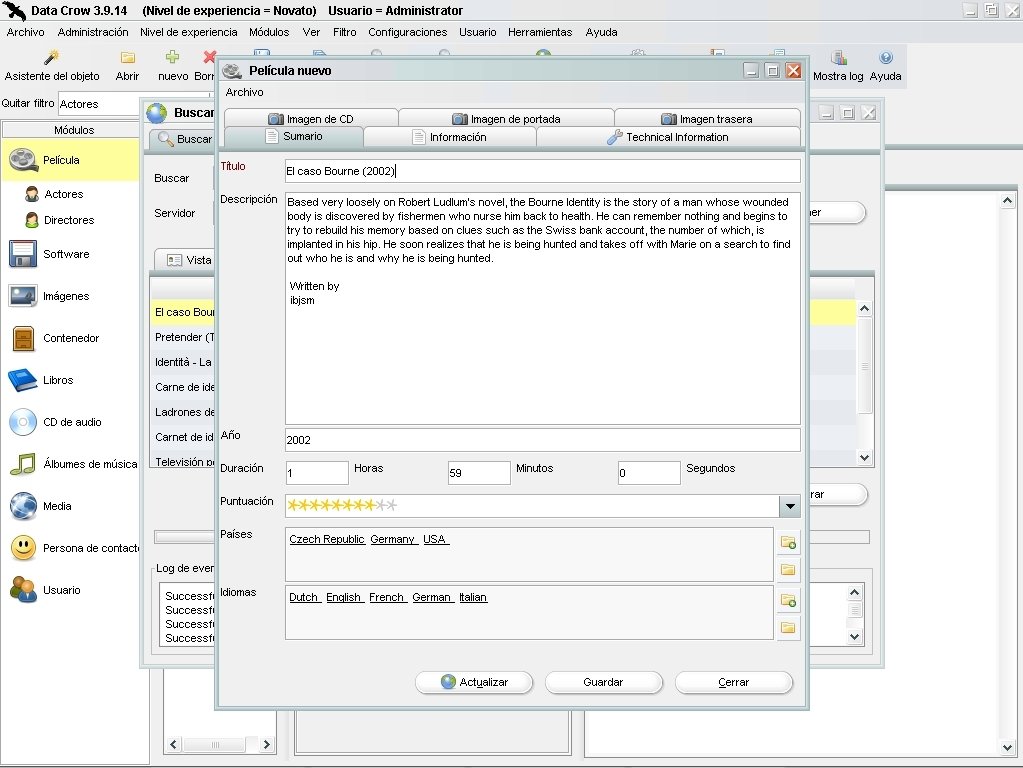Click the nuevo plus toolbar icon
This screenshot has height=768, width=1023.
(x=173, y=66)
